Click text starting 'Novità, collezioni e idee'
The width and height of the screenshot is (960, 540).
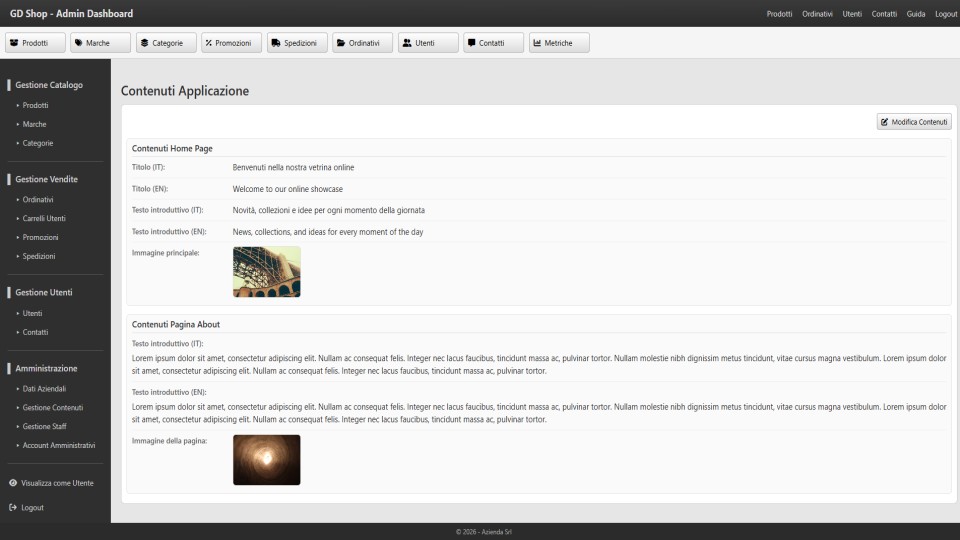tap(329, 210)
